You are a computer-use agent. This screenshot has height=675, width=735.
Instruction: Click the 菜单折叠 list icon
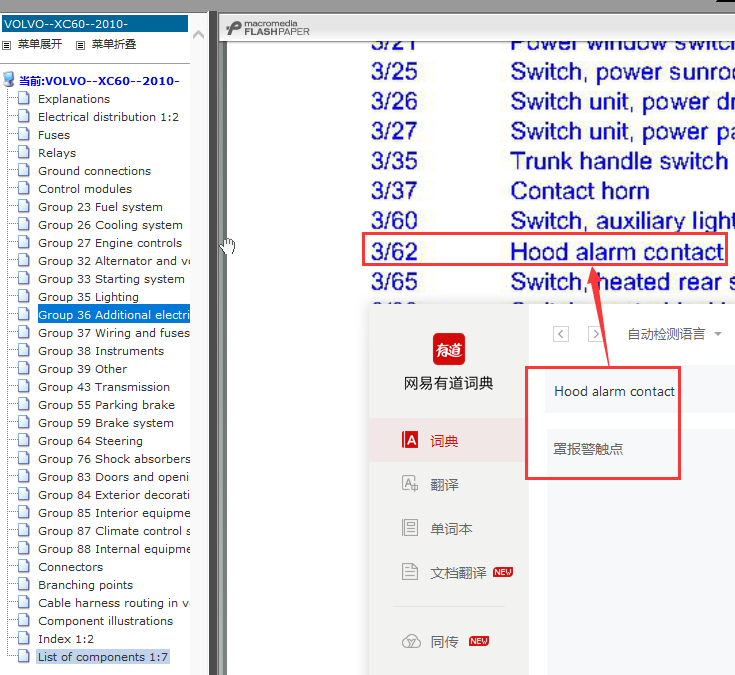[81, 45]
